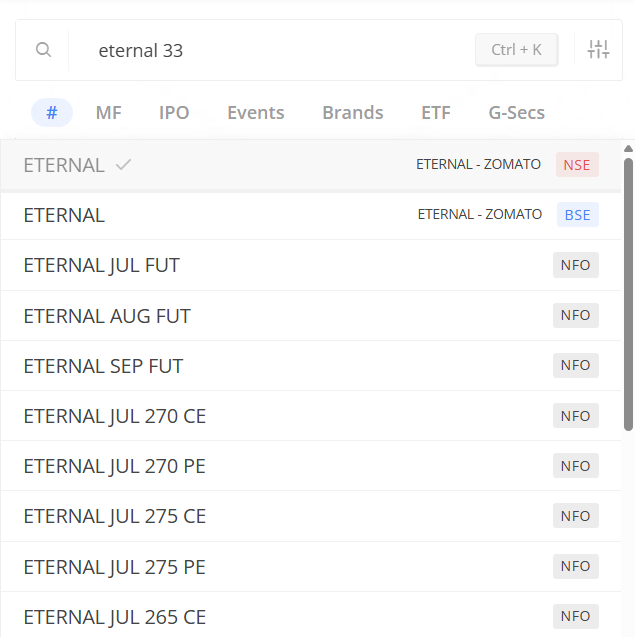Click the red NSE exchange badge

(577, 165)
